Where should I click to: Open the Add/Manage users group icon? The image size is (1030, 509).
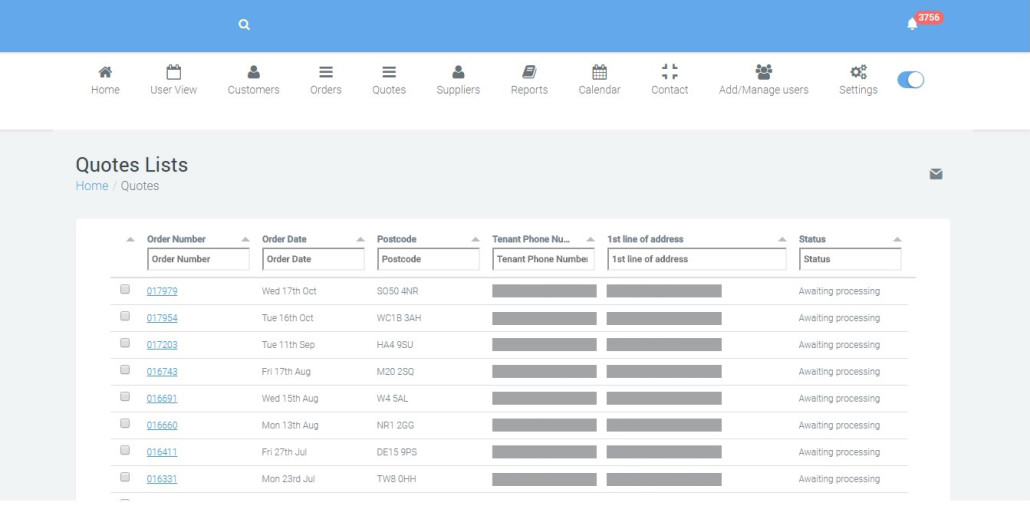click(763, 72)
